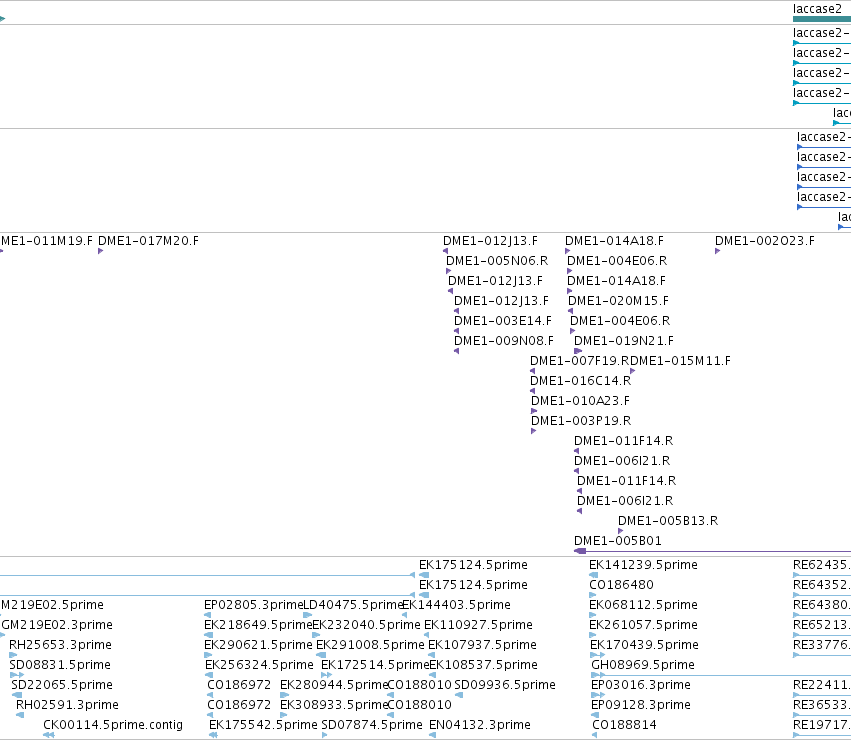Select the EK068112.5prime label
Viewport: 851px width, 740px height.
[643, 605]
